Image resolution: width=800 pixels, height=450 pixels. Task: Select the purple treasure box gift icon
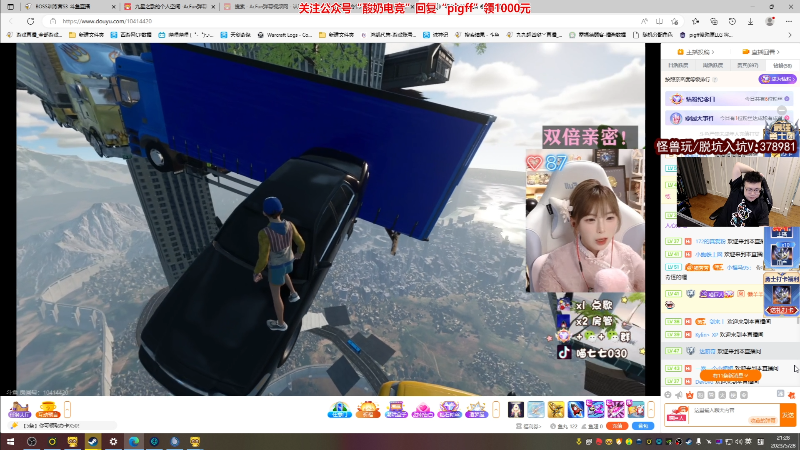396,410
